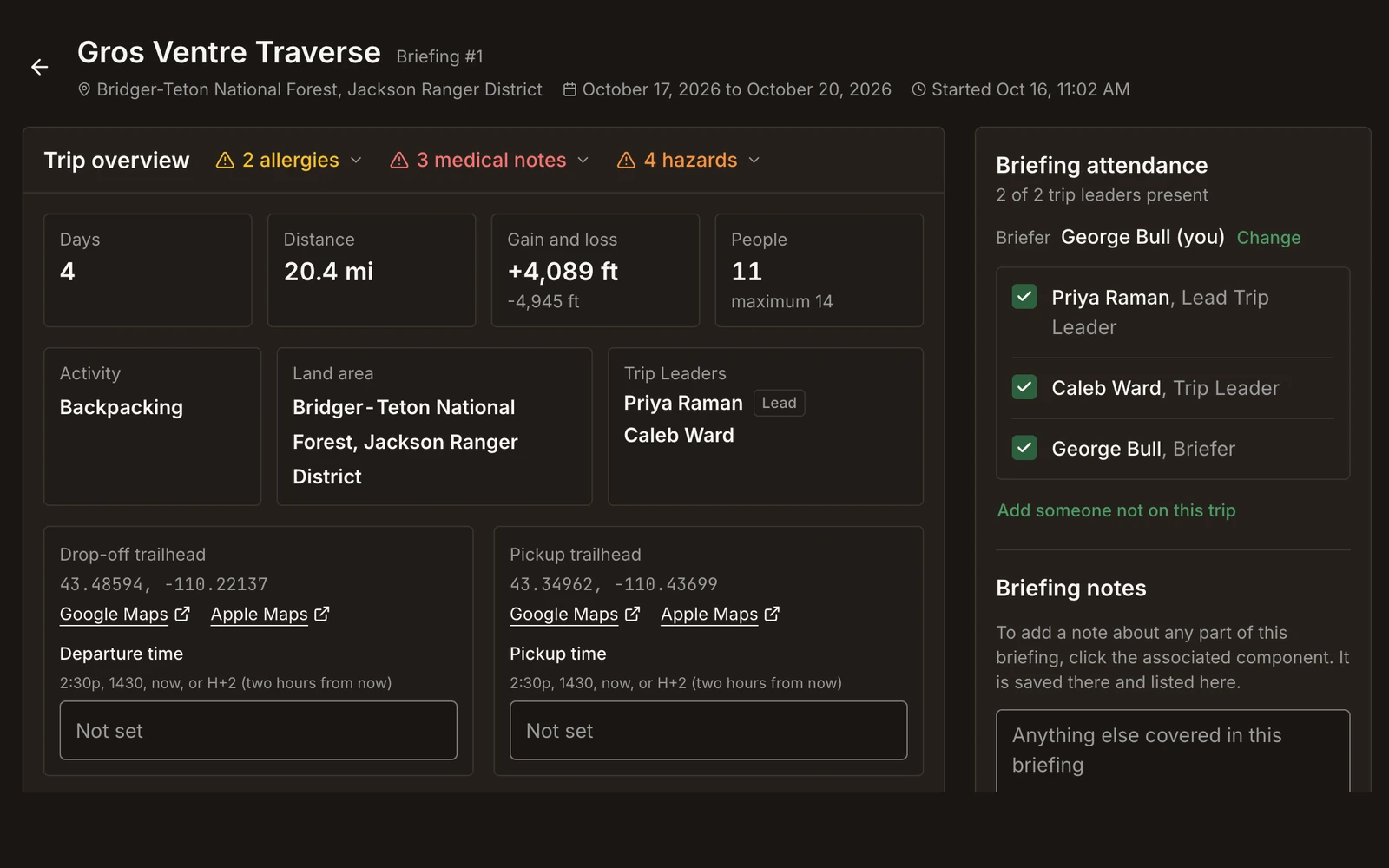Click the location pin icon near Bridger-Teton
The height and width of the screenshot is (868, 1389).
click(x=84, y=89)
